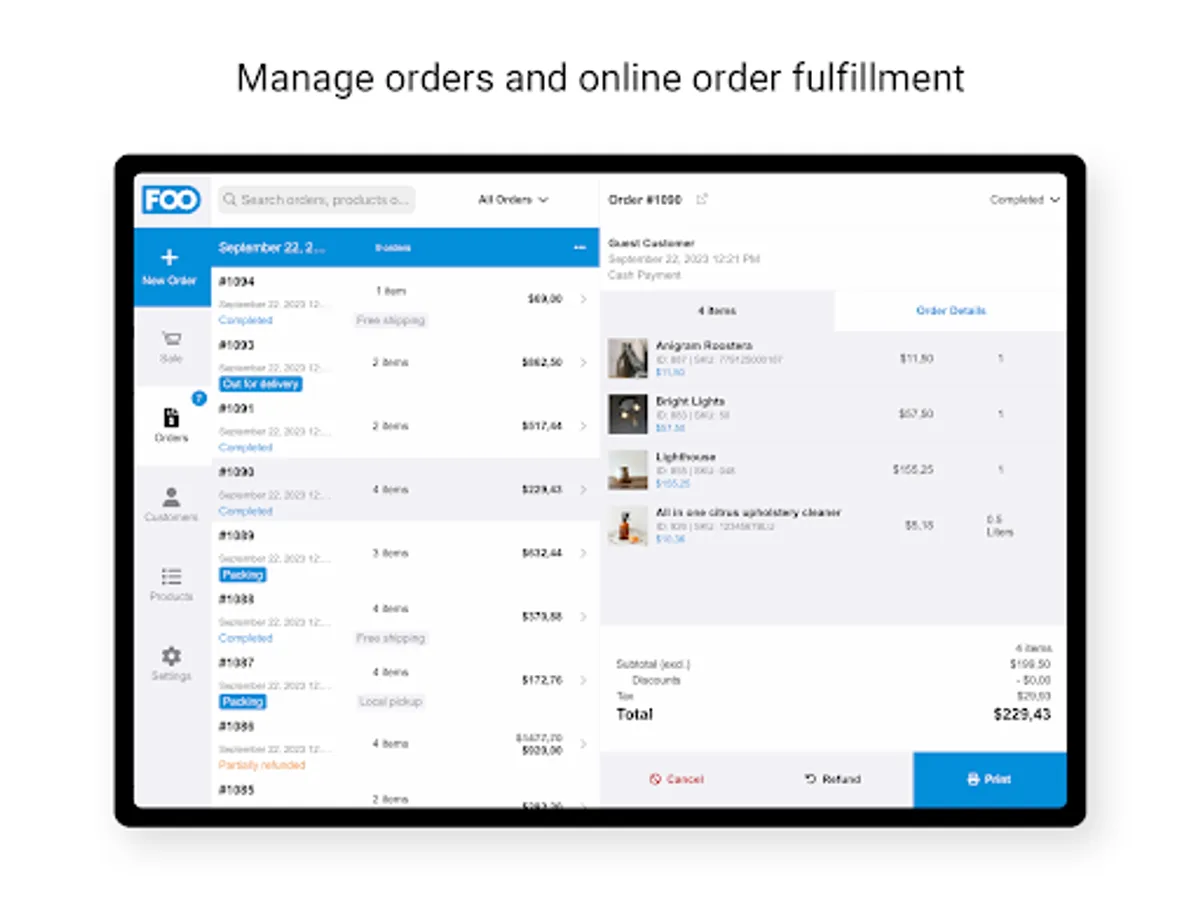This screenshot has height=900, width=1200.
Task: Click the Packing tag on order #1089
Action: (242, 575)
